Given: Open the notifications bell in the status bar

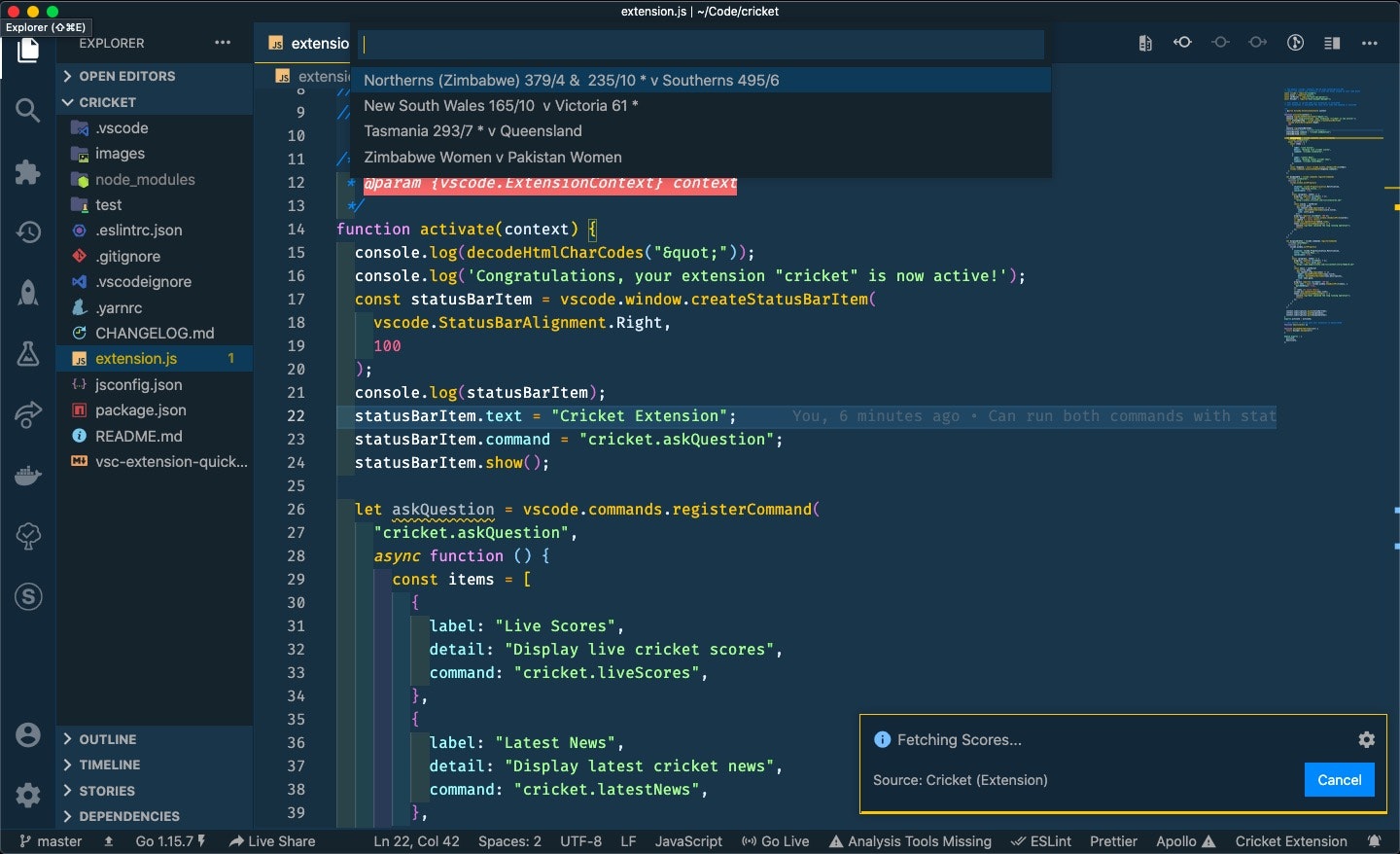Looking at the screenshot, I should tap(1375, 841).
